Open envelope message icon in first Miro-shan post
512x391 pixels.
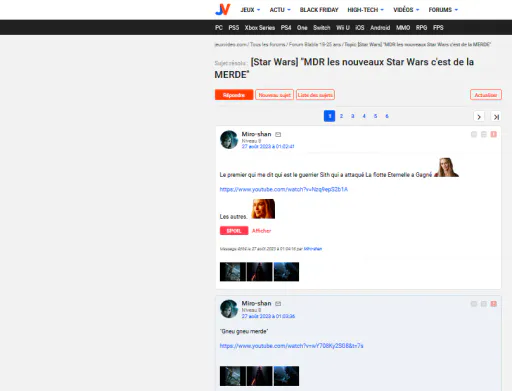[278, 135]
